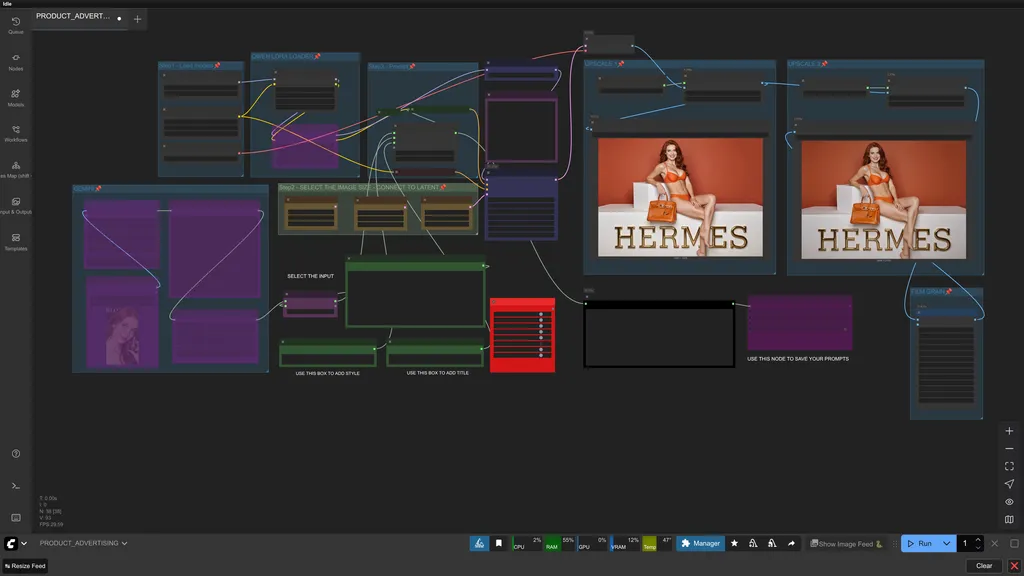Viewport: 1024px width, 576px height.
Task: Open the Models sidebar panel
Action: (x=16, y=98)
